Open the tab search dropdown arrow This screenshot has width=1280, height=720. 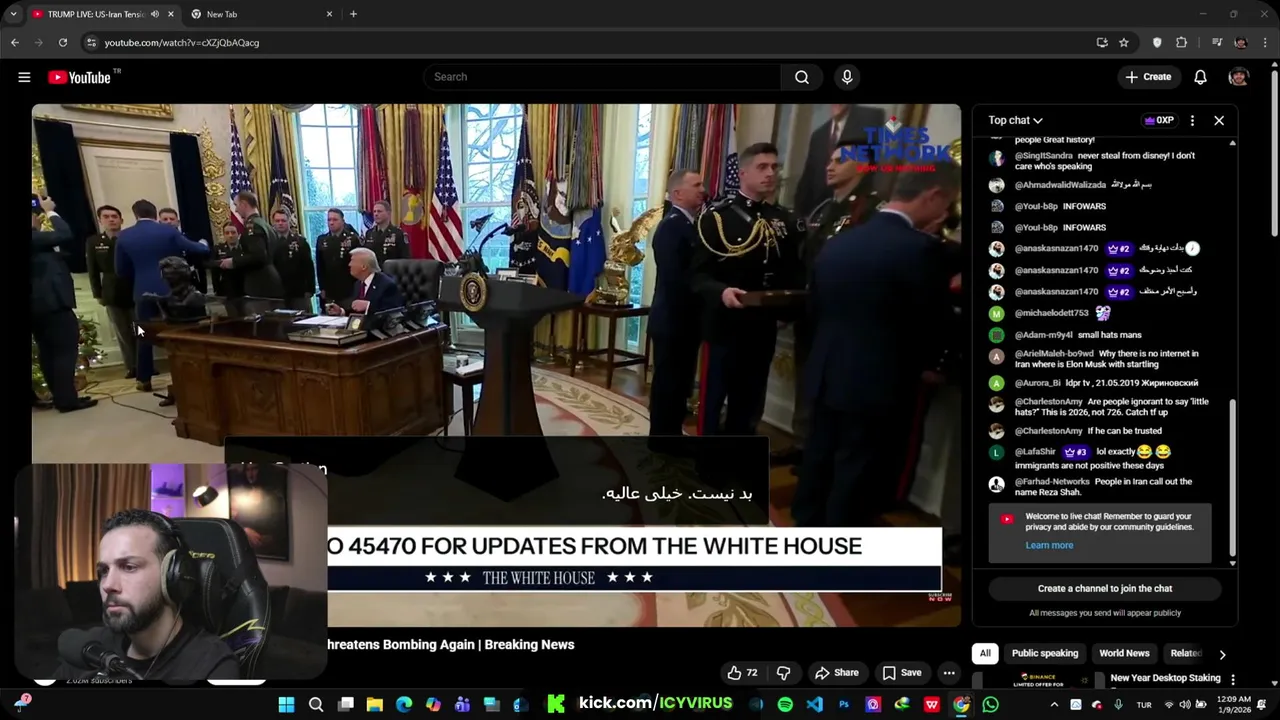pos(13,14)
